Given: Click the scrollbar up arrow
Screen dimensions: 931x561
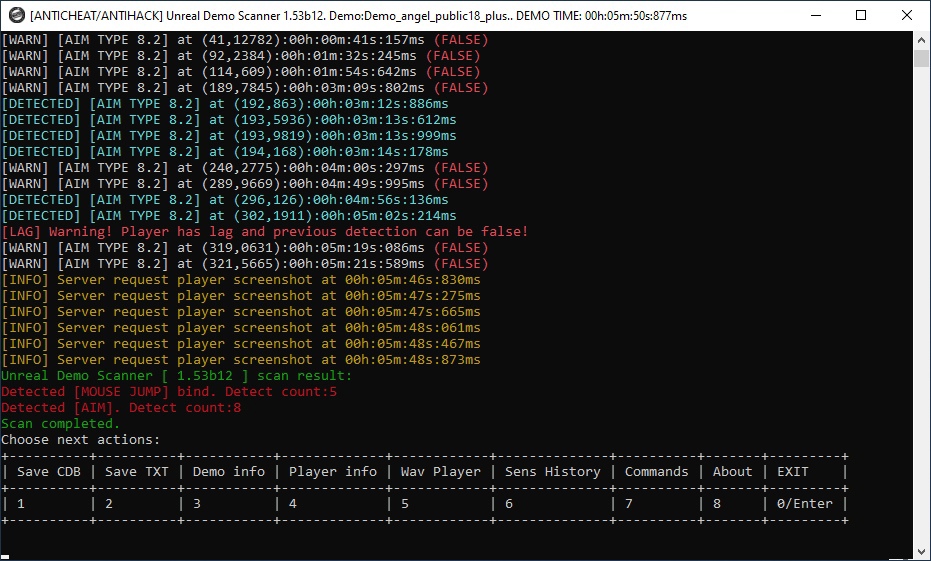Looking at the screenshot, I should pos(921,40).
